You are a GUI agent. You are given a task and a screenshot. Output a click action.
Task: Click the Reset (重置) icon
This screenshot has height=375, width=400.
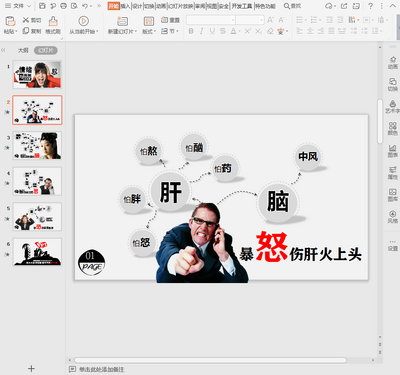click(x=164, y=20)
